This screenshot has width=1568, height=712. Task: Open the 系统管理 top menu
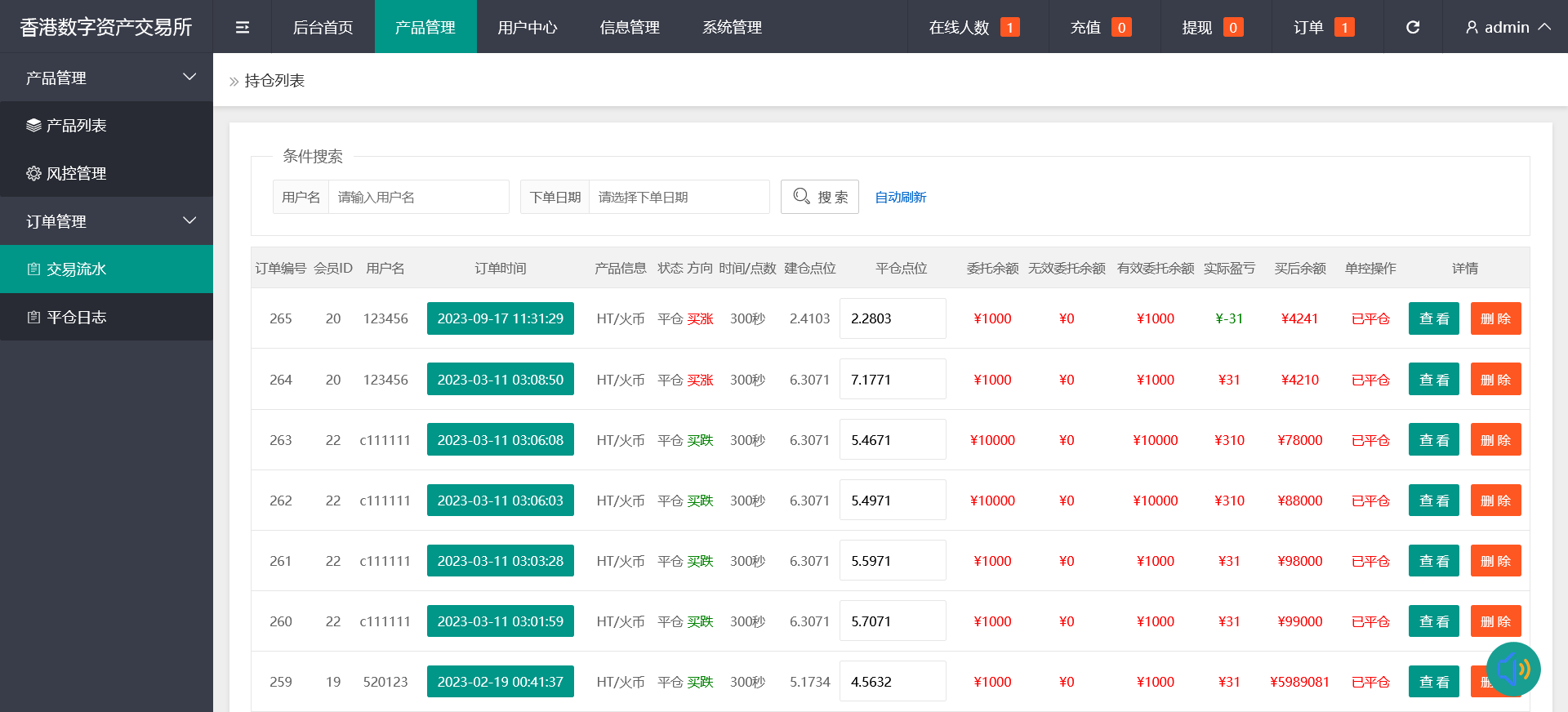tap(732, 27)
